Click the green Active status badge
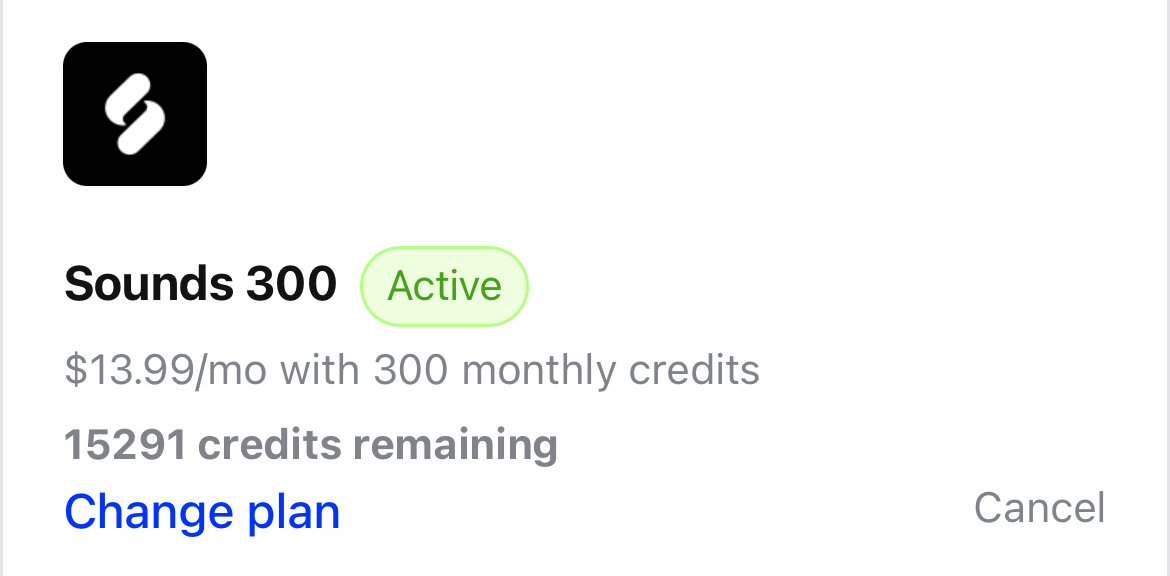 point(445,287)
